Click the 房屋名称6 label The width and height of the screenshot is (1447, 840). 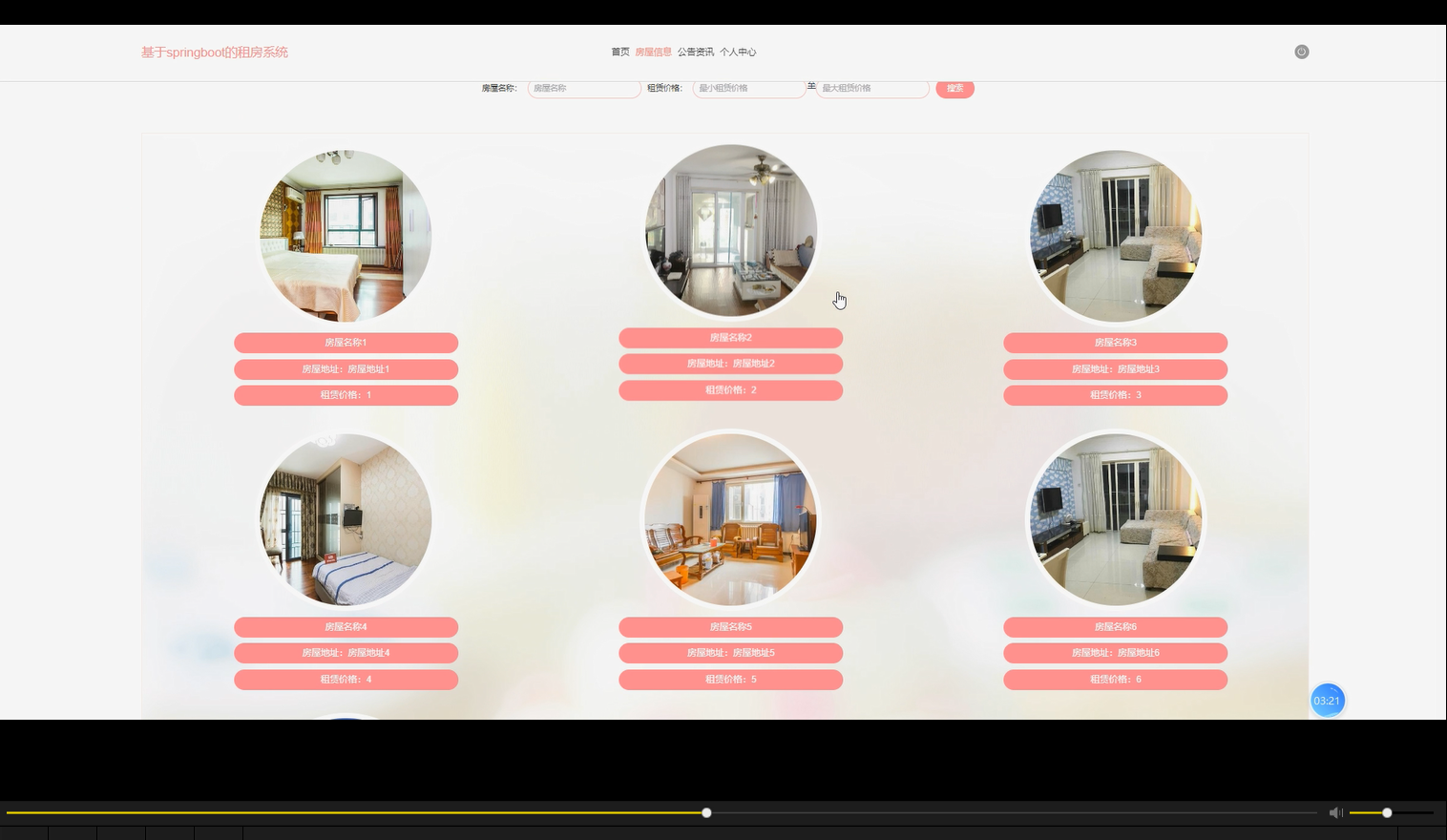[x=1116, y=627]
